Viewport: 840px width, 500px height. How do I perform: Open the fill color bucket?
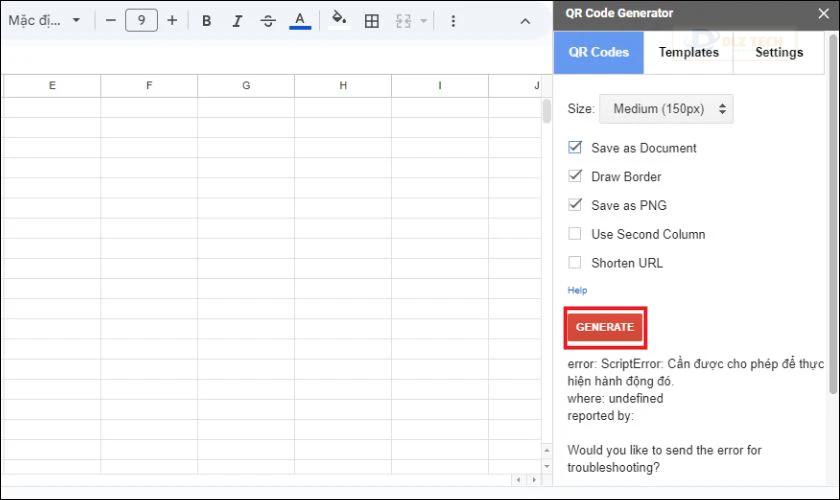point(339,19)
